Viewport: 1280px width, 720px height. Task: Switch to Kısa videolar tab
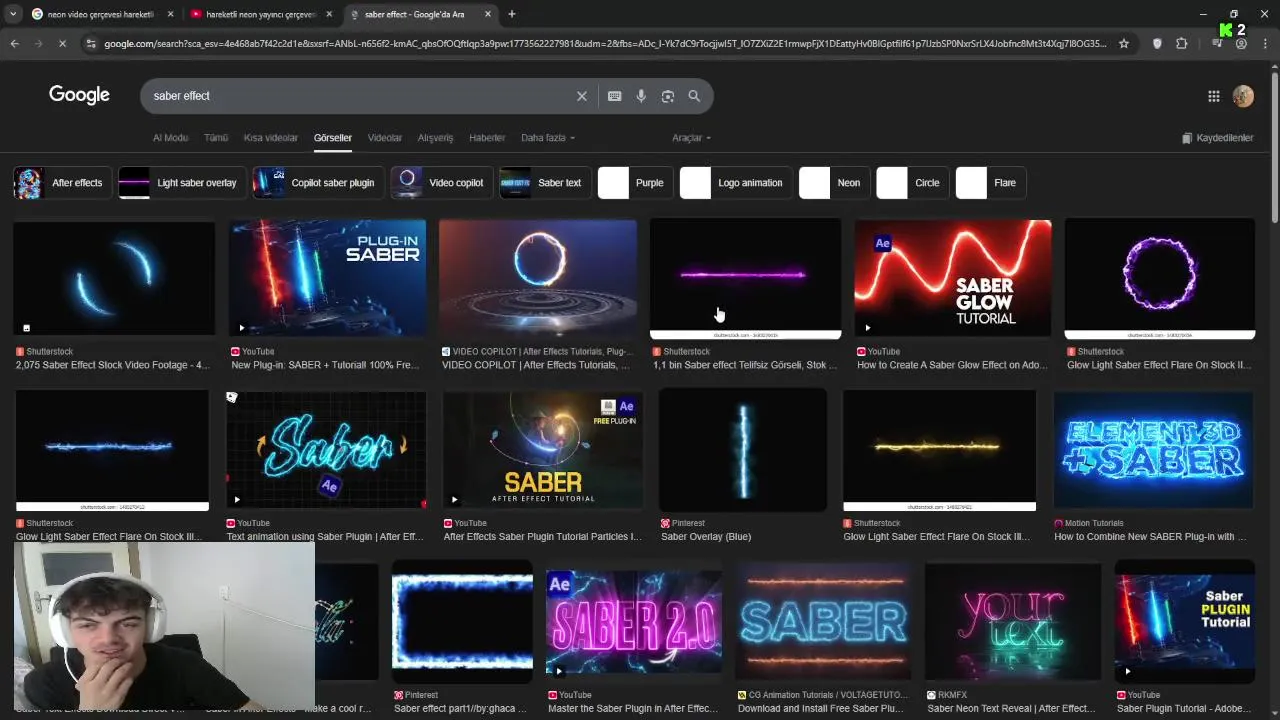click(271, 138)
